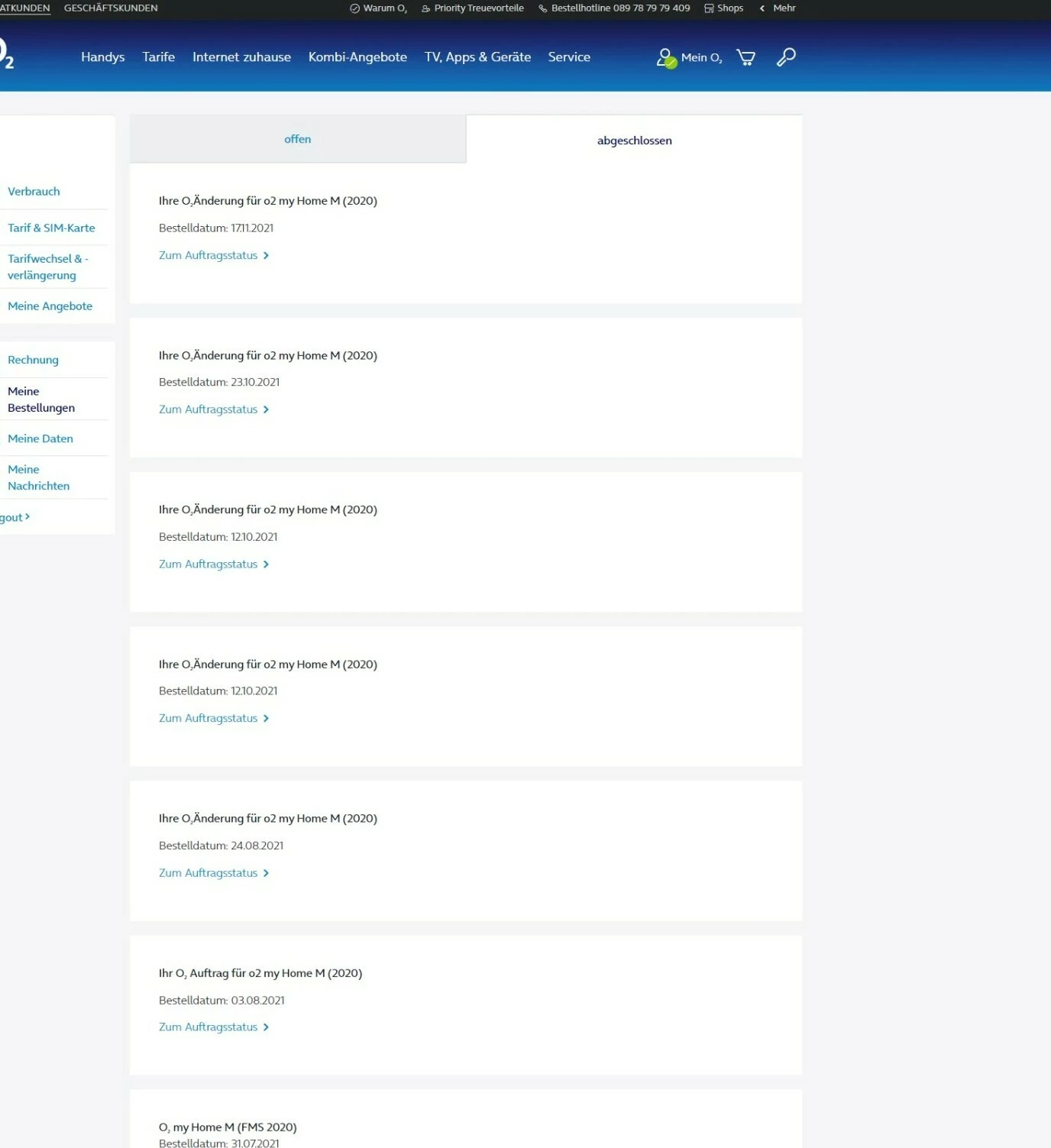This screenshot has height=1148, width=1051.
Task: Open Tarif & SIM-Karte in sidebar
Action: click(x=51, y=228)
